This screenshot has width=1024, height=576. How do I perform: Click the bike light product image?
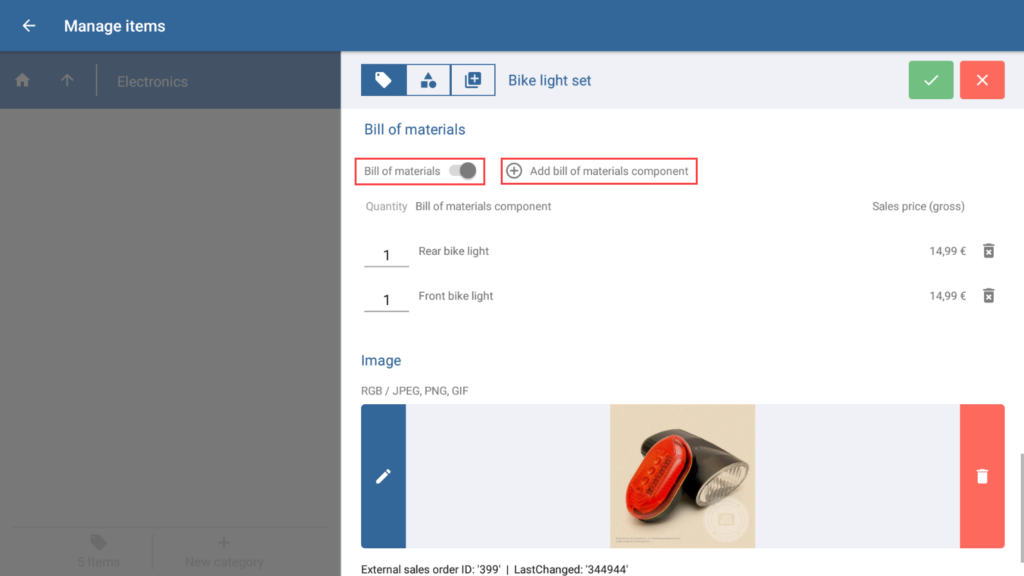pos(682,476)
